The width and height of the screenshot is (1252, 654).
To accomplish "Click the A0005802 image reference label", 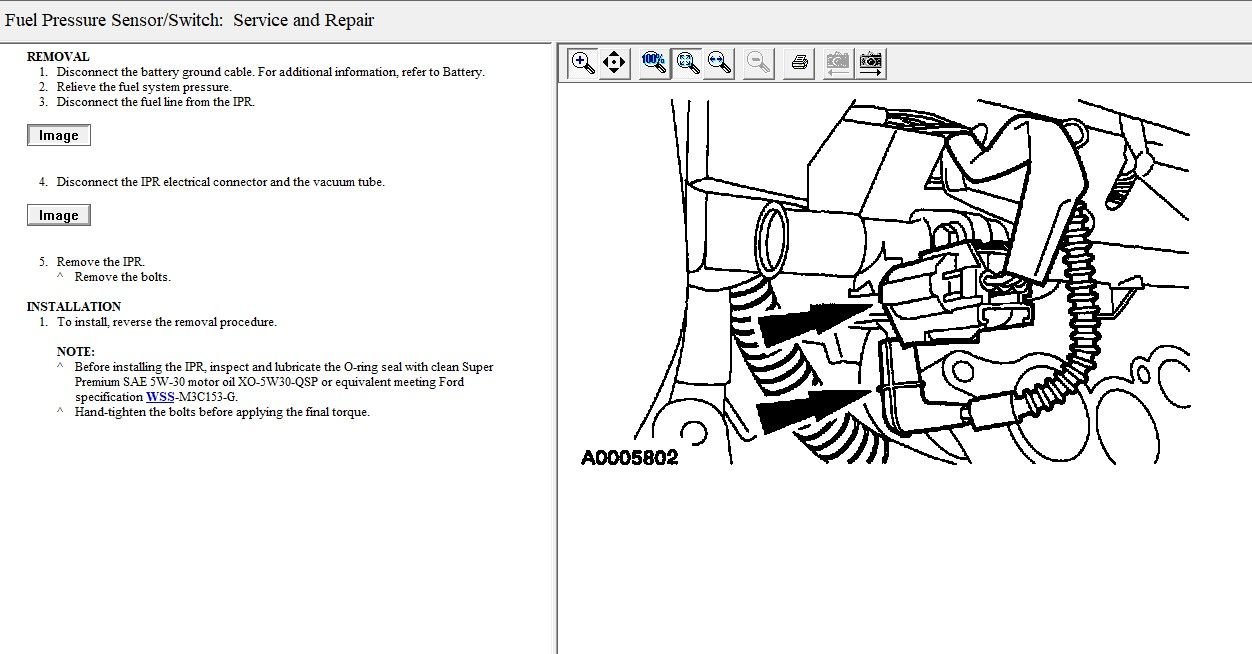I will [x=630, y=458].
